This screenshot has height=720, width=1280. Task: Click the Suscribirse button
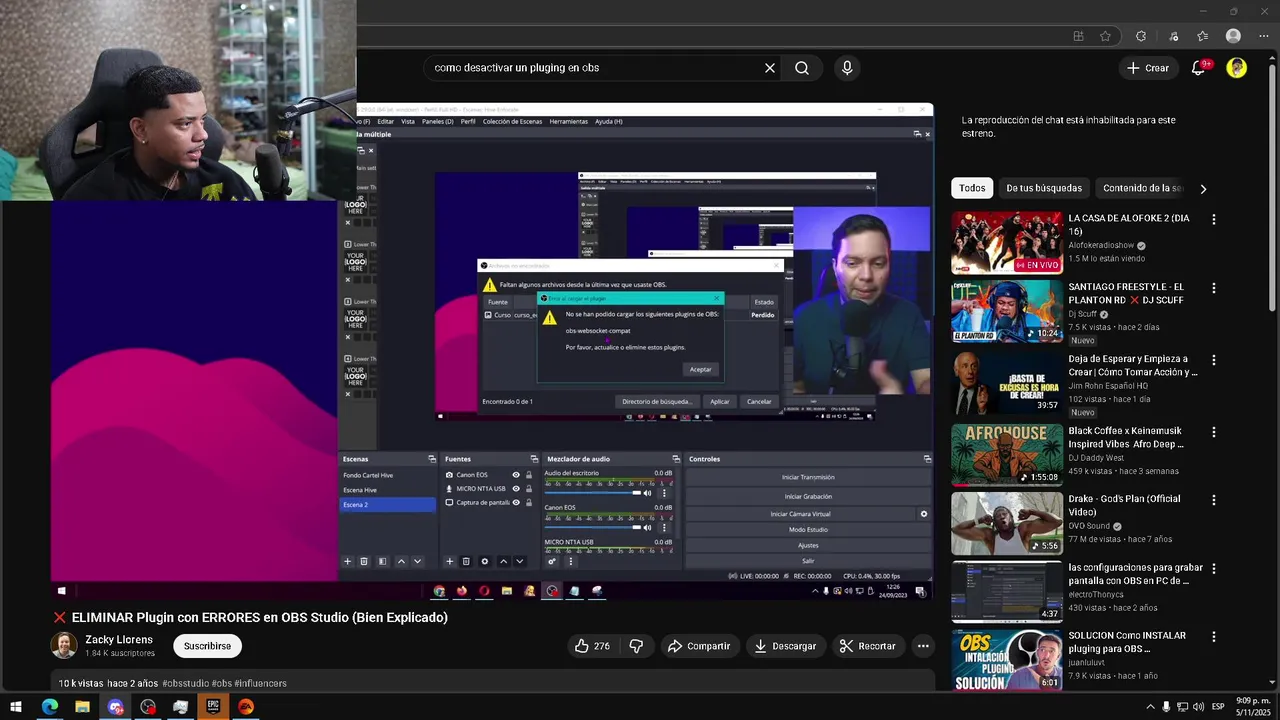point(208,646)
